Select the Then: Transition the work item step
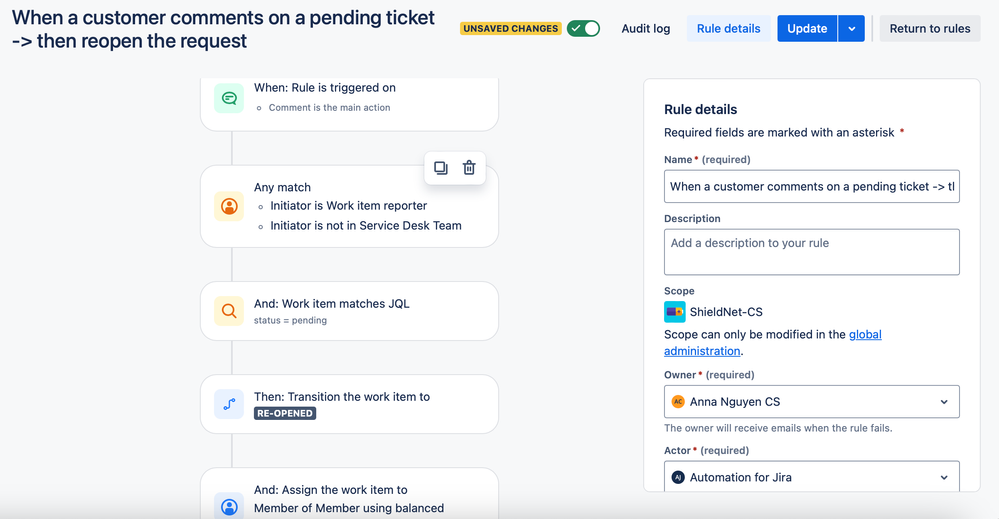The image size is (999, 519). pos(349,404)
